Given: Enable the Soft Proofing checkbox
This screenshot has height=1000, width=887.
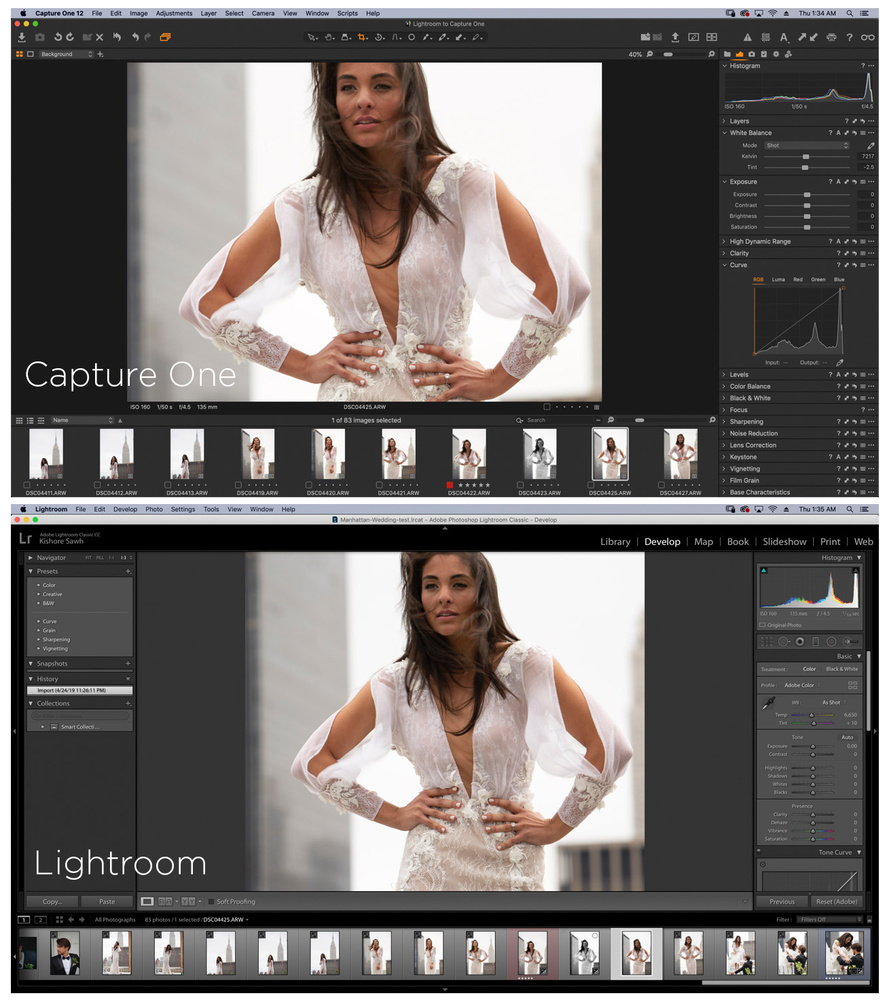Looking at the screenshot, I should click(211, 902).
